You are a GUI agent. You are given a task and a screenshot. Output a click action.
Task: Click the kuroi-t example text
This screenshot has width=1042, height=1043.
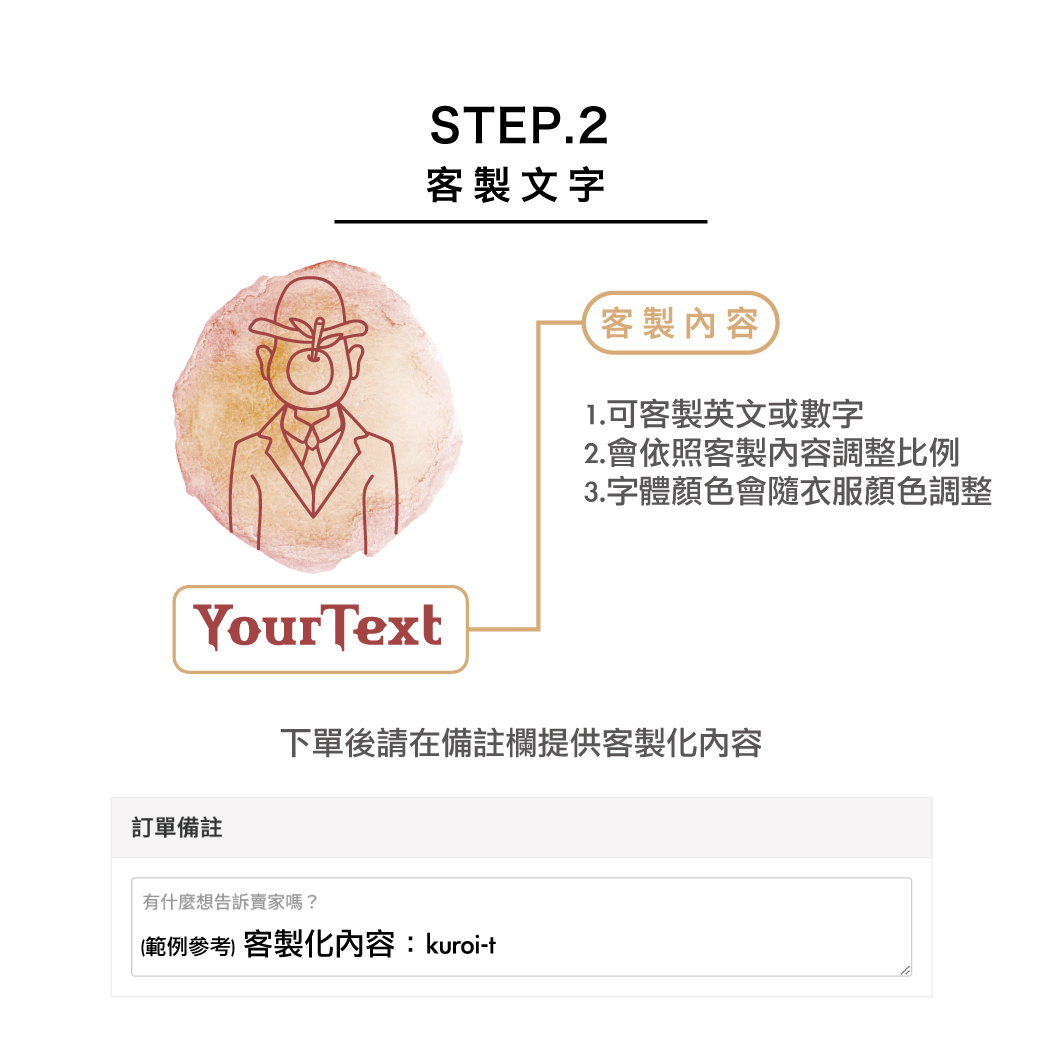[x=460, y=945]
